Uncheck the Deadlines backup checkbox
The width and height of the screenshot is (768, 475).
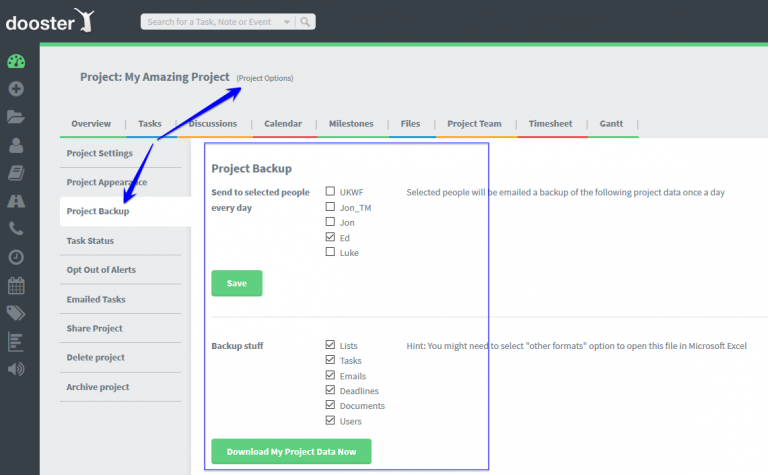[330, 390]
